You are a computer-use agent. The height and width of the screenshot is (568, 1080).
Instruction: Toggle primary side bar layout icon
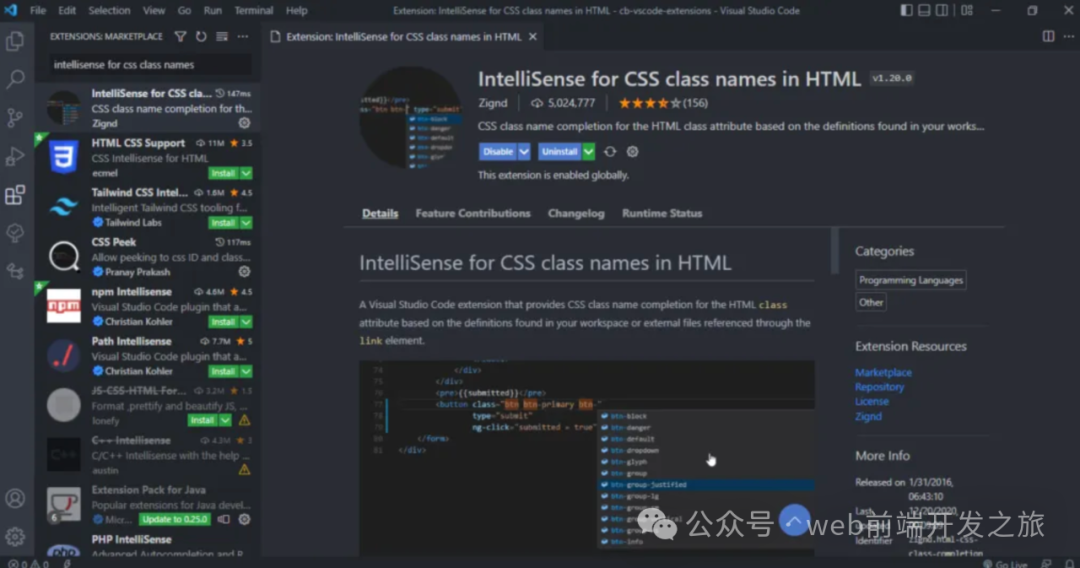pos(906,10)
